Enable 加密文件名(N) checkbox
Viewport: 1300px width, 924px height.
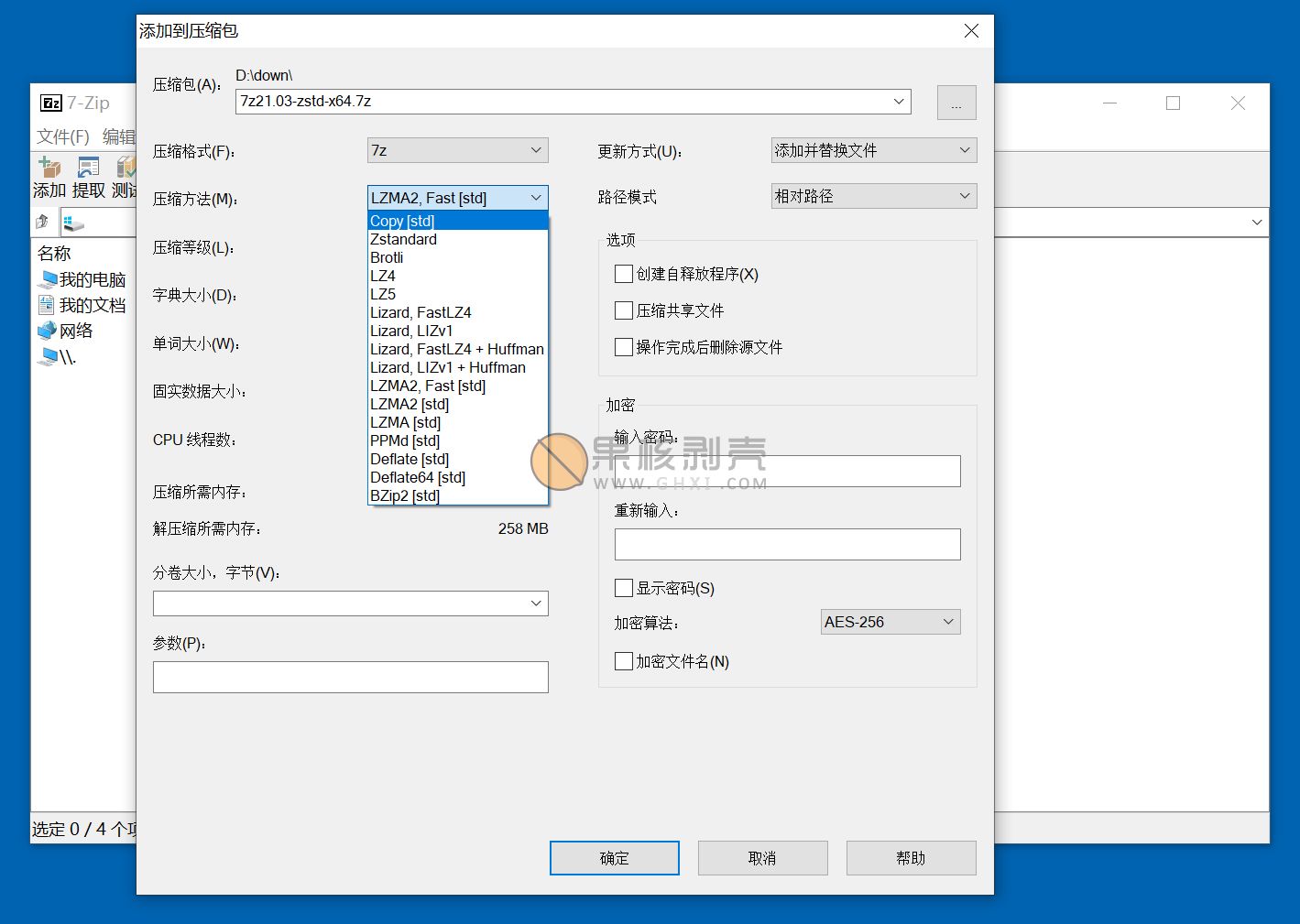(x=624, y=661)
